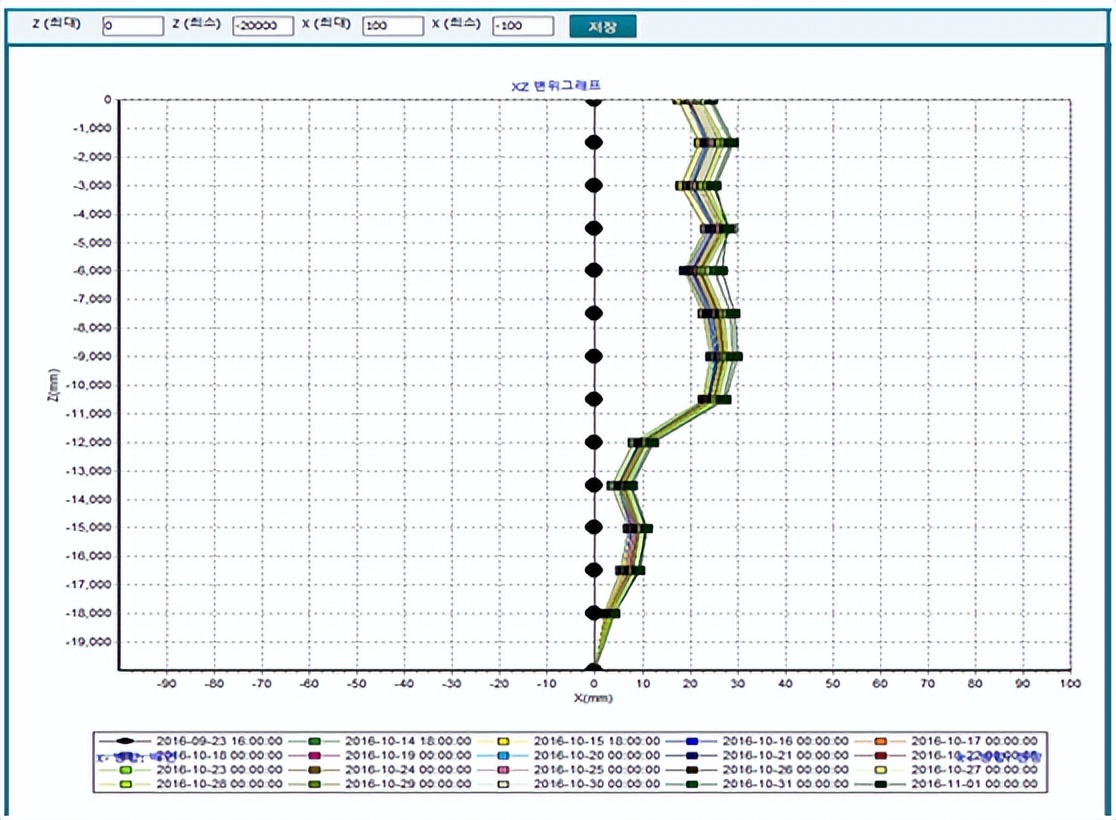This screenshot has height=820, width=1116.
Task: Click the 2016-10-25 00:00:00 pink legend marker
Action: 503,771
